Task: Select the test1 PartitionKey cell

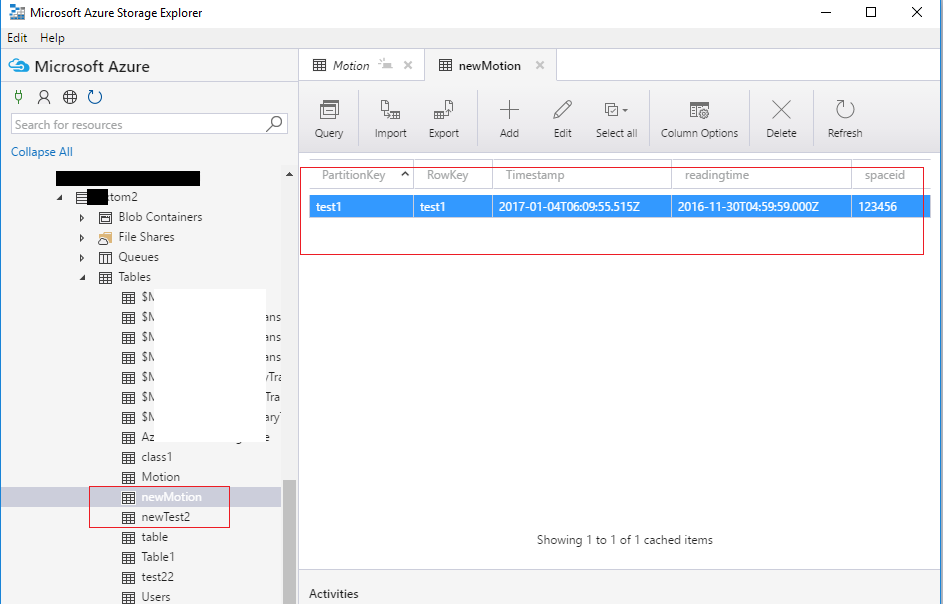Action: (x=361, y=206)
